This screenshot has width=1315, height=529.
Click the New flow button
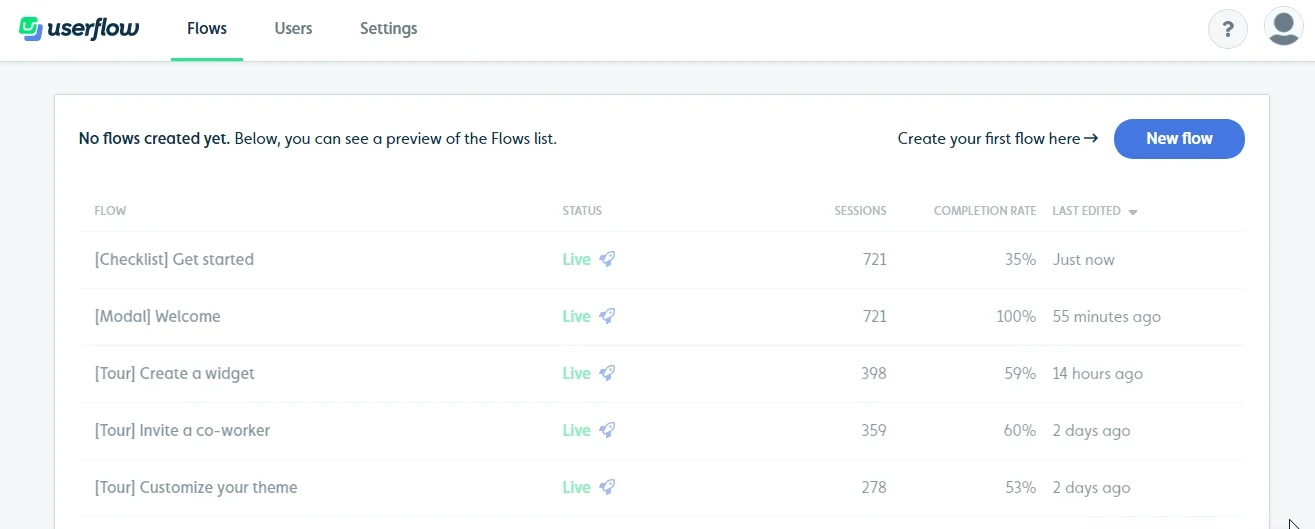tap(1179, 139)
